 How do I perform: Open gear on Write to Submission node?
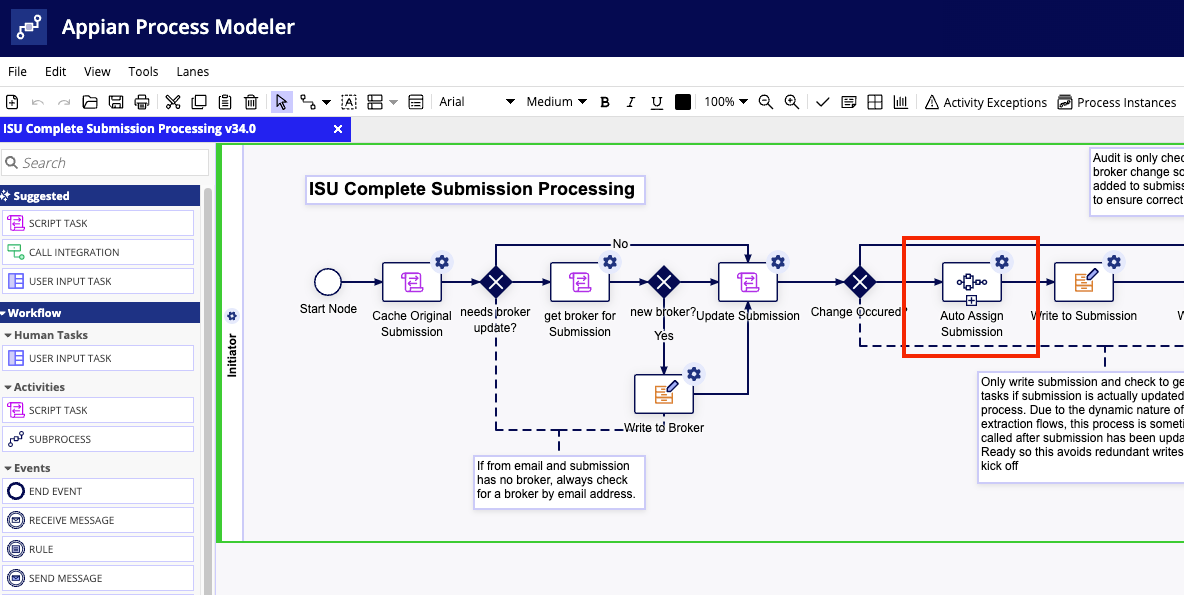pos(1114,262)
